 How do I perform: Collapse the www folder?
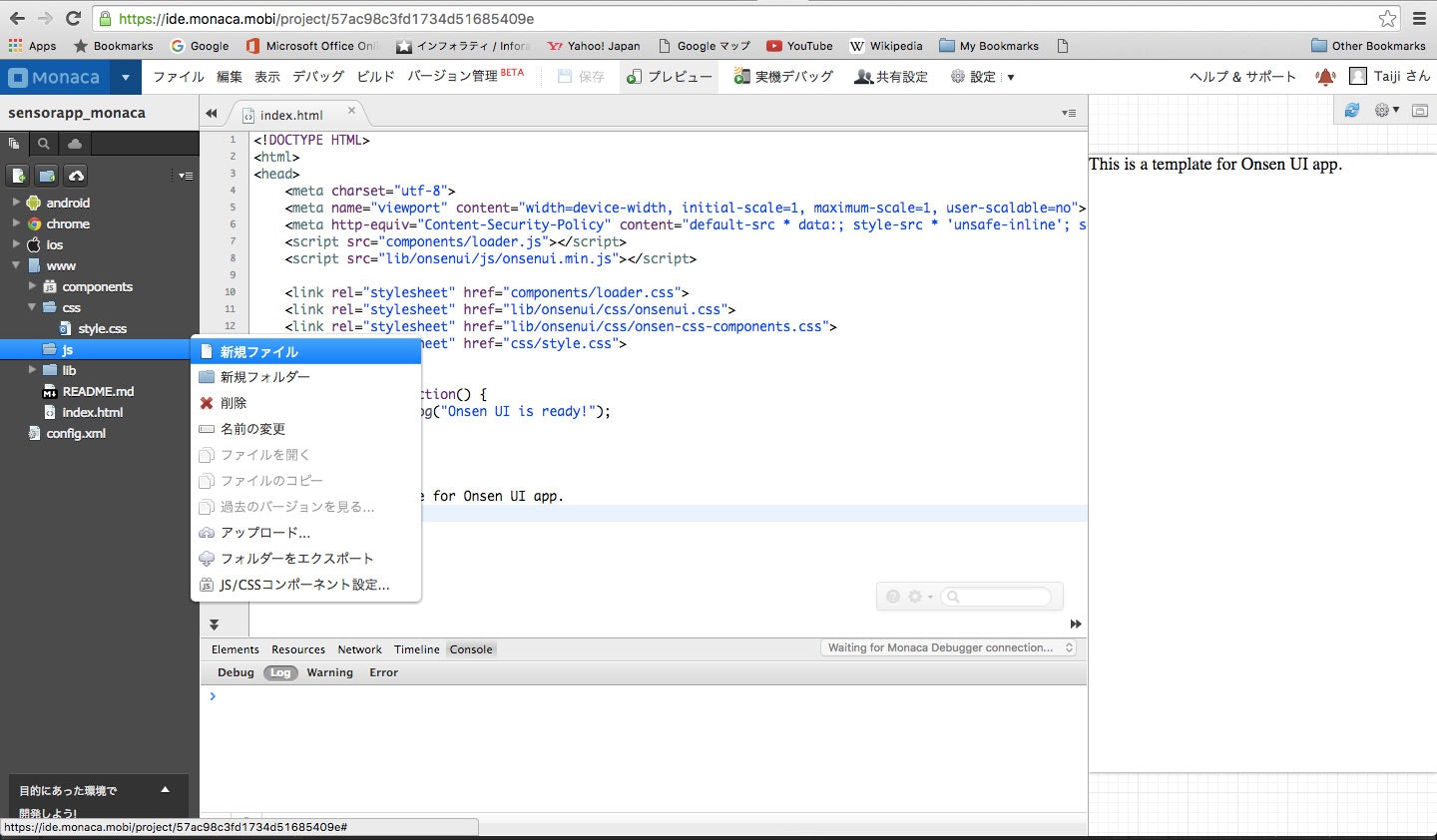[16, 265]
